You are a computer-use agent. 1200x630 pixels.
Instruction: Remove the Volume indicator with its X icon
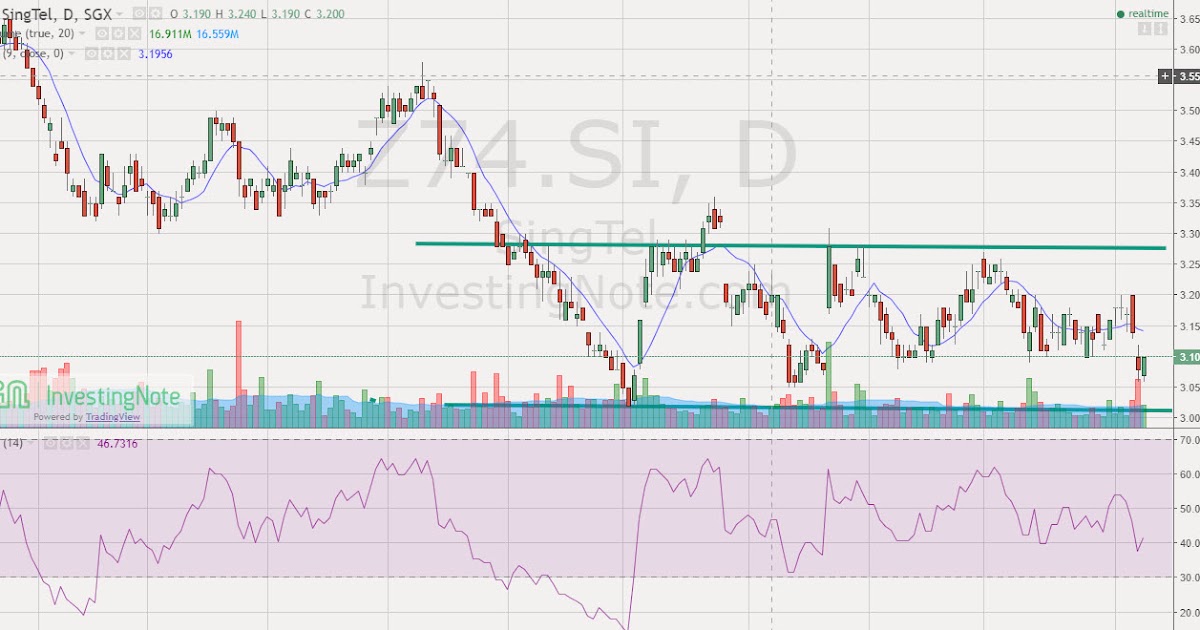click(133, 33)
